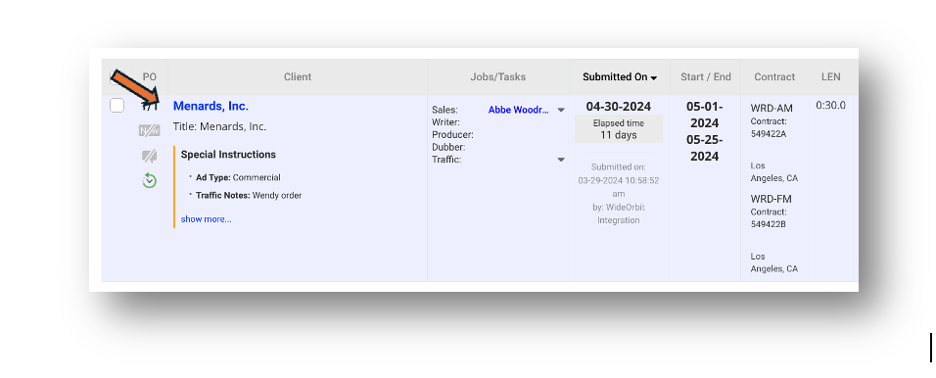Image resolution: width=936 pixels, height=378 pixels.
Task: Open the Menards, Inc. client link
Action: pos(211,106)
